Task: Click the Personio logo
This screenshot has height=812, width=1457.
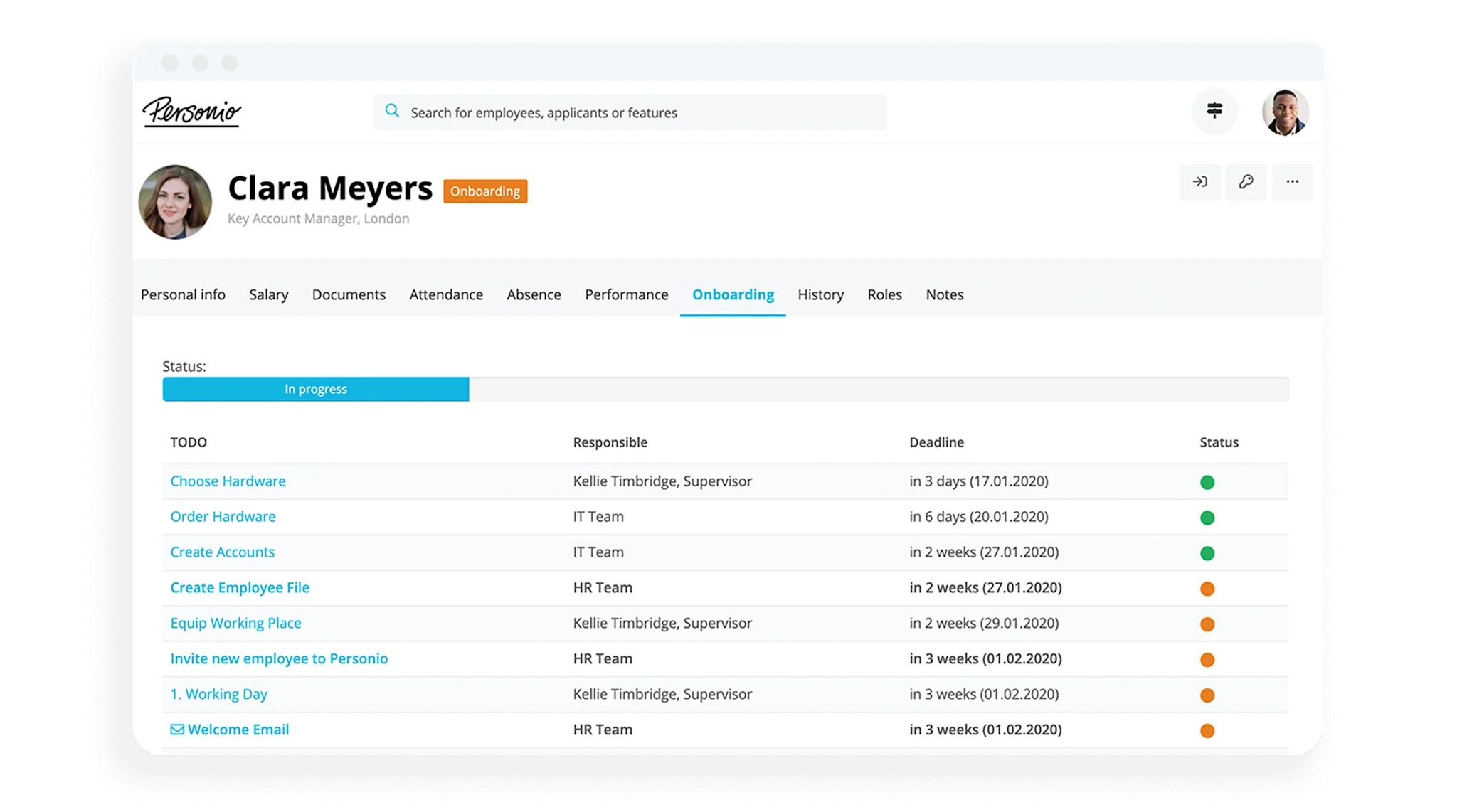Action: [x=192, y=112]
